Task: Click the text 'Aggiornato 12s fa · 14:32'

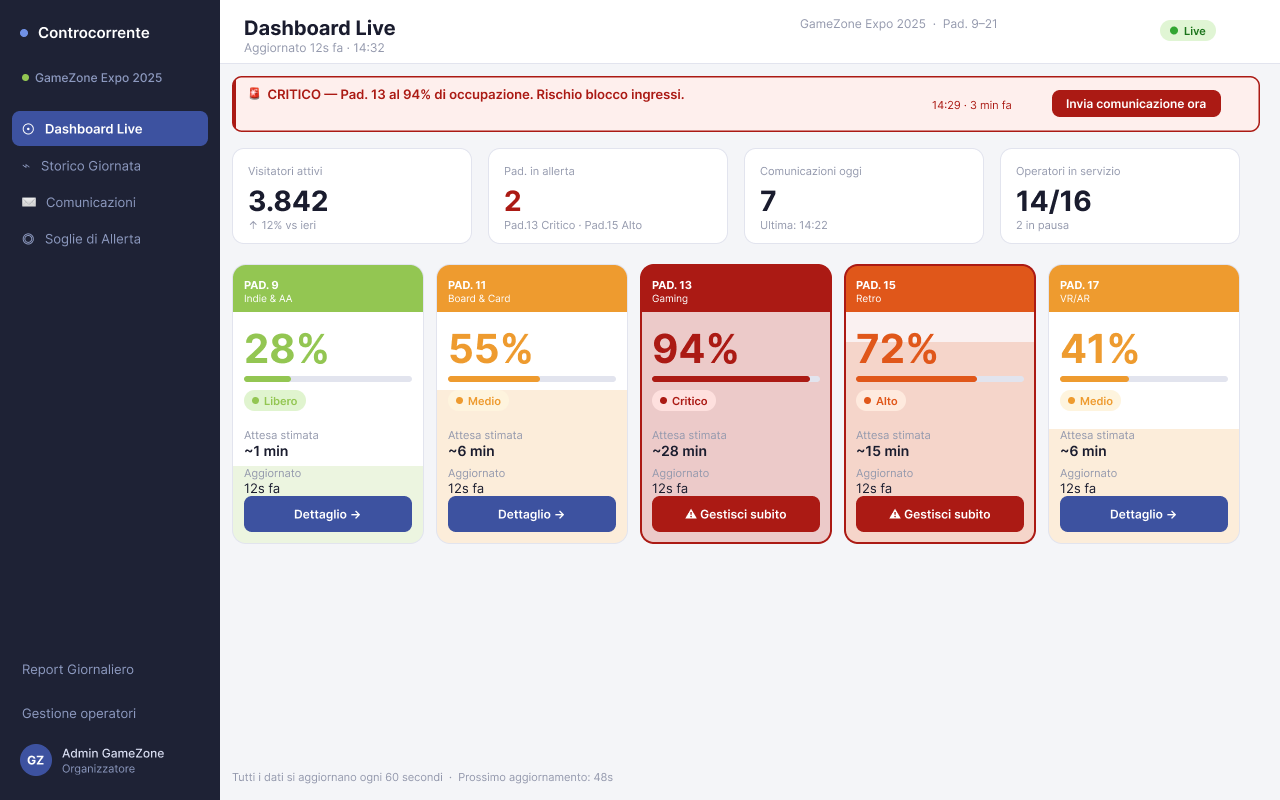Action: [314, 48]
